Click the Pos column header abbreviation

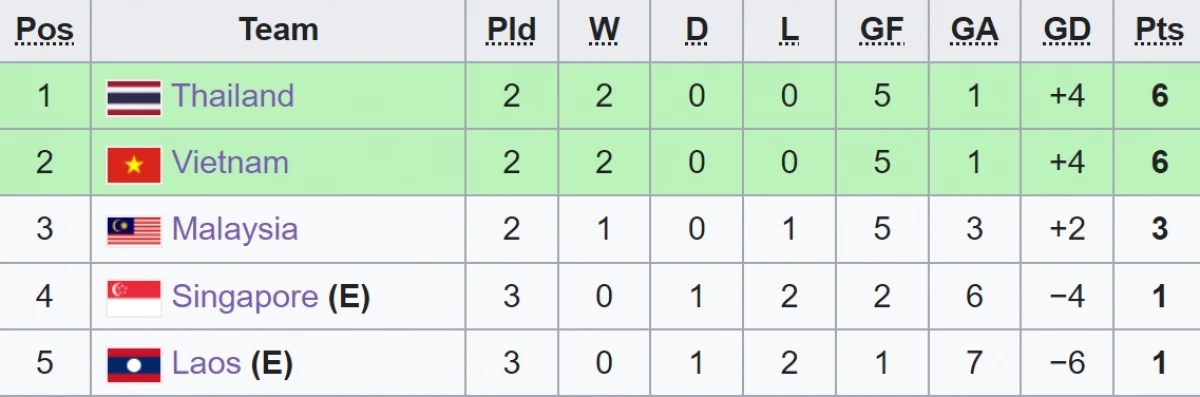(x=45, y=30)
